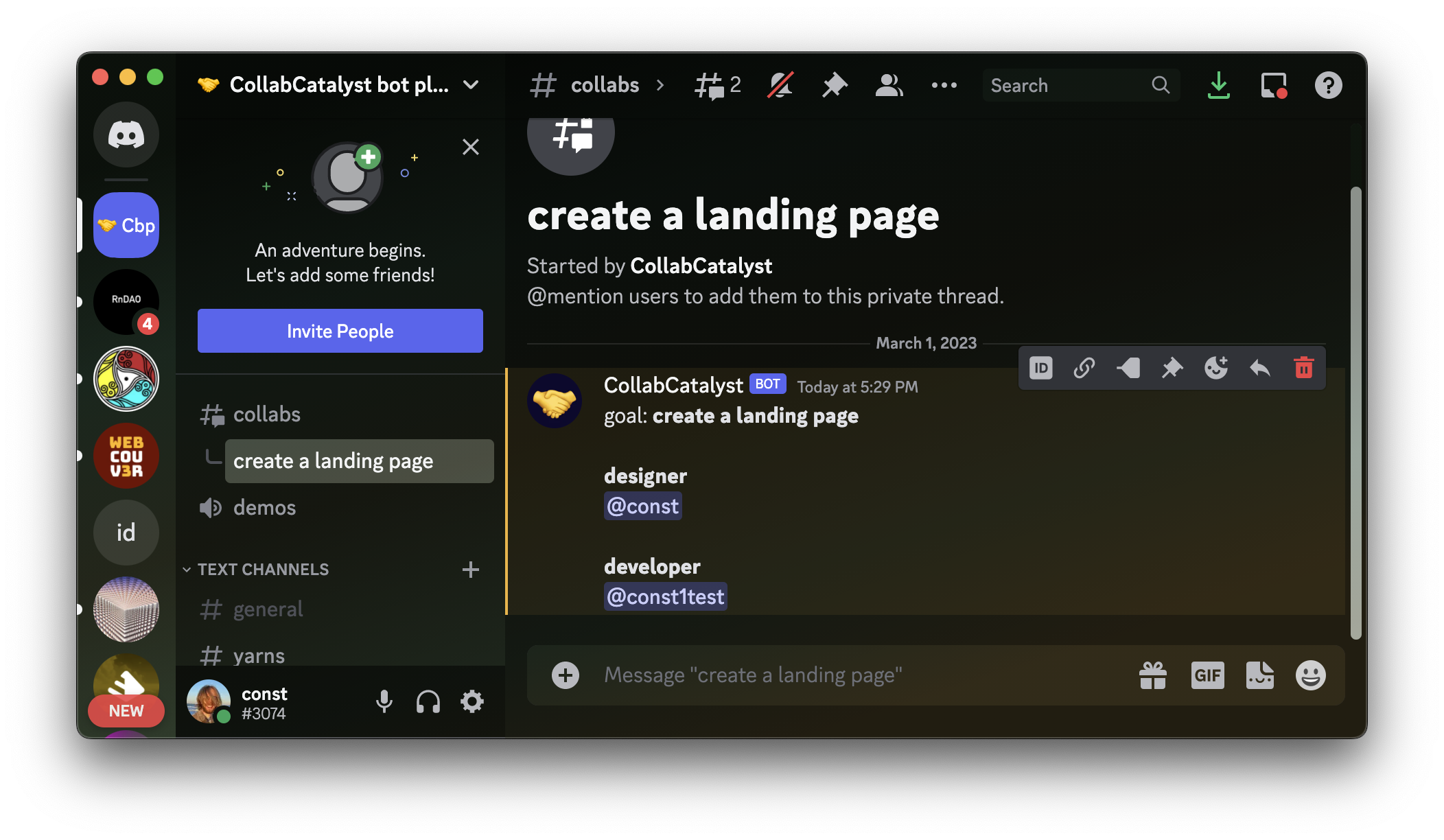
Task: Add a new text channel
Action: (x=471, y=570)
